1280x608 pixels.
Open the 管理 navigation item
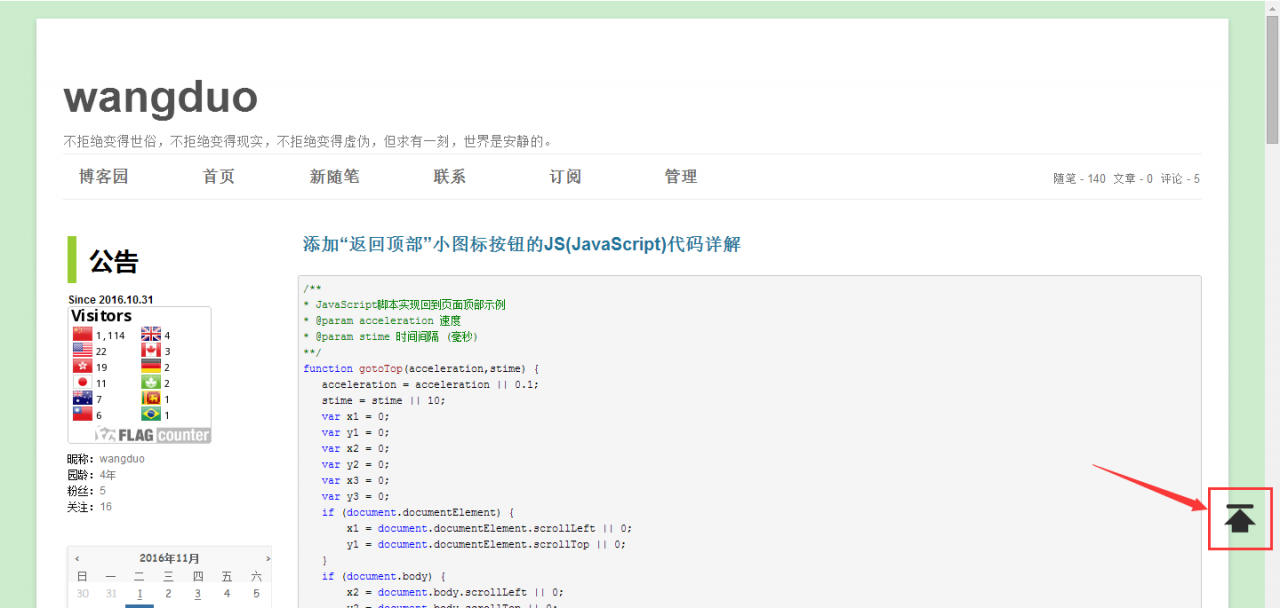681,177
